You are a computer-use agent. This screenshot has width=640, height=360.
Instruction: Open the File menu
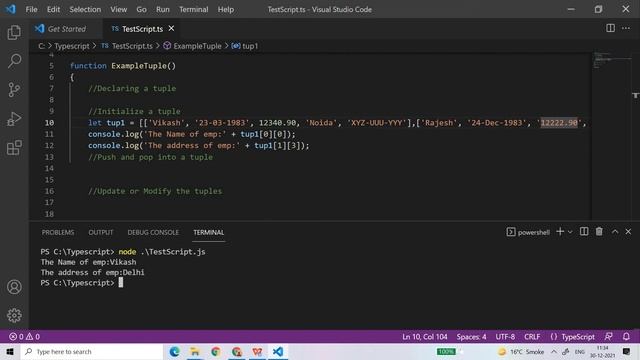(x=31, y=9)
